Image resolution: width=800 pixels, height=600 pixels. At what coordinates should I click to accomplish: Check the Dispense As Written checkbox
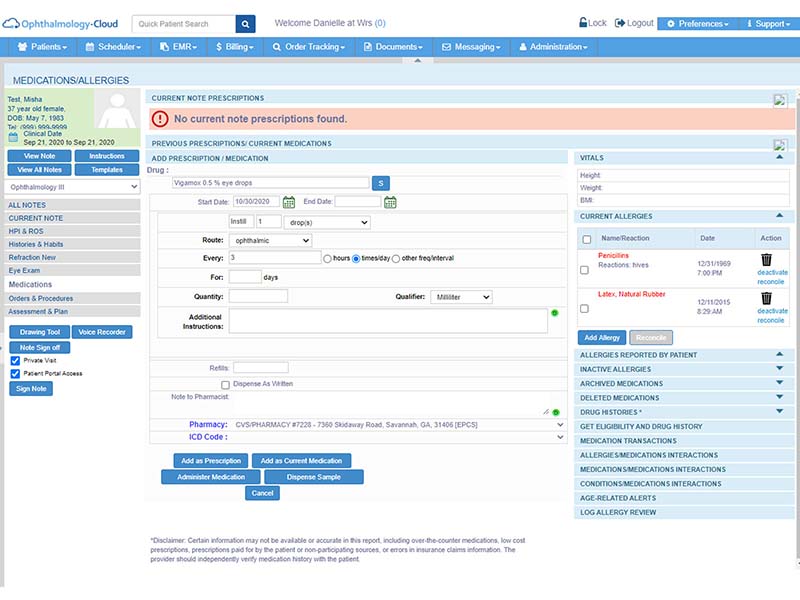[224, 384]
